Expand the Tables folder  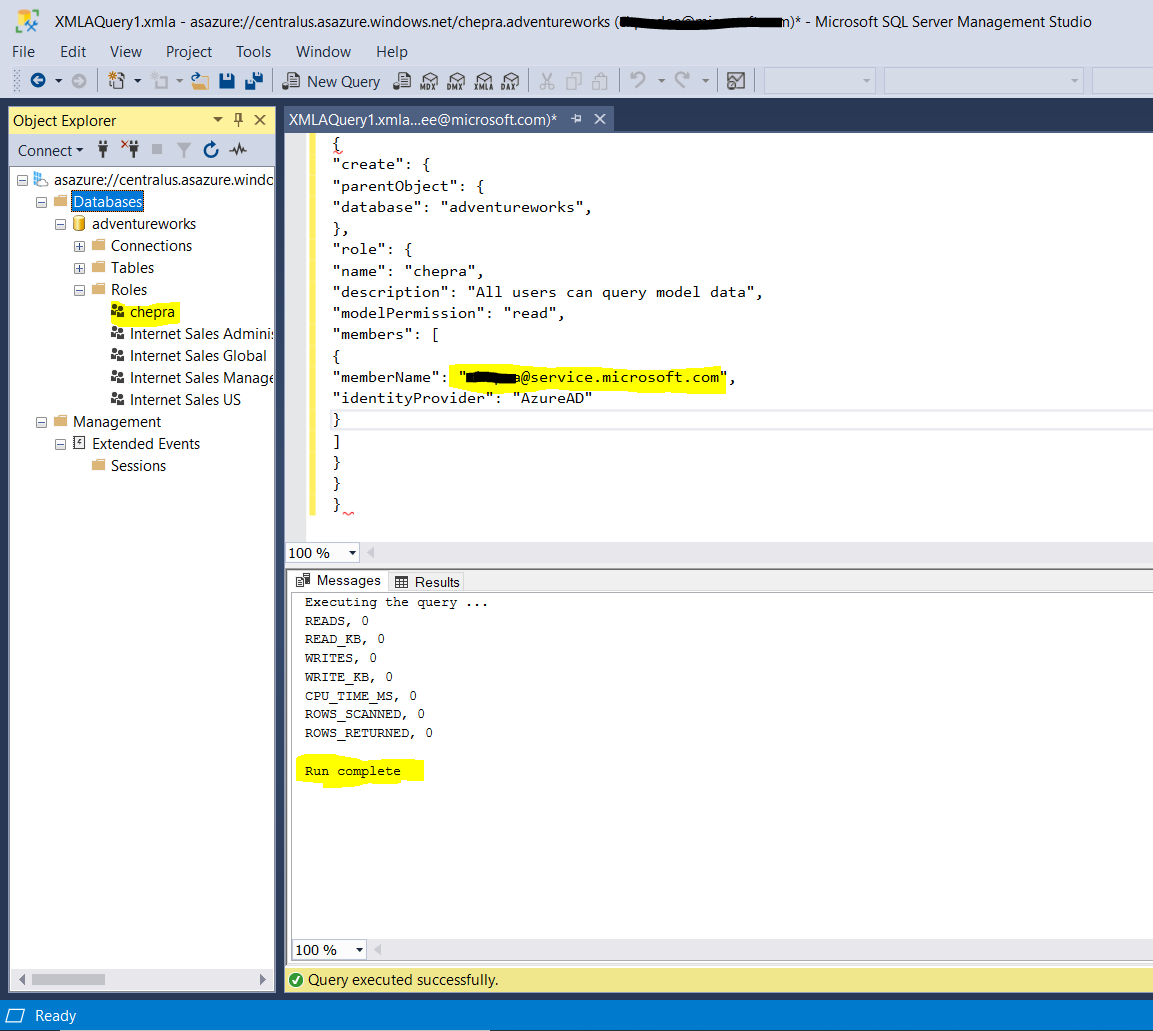point(79,268)
